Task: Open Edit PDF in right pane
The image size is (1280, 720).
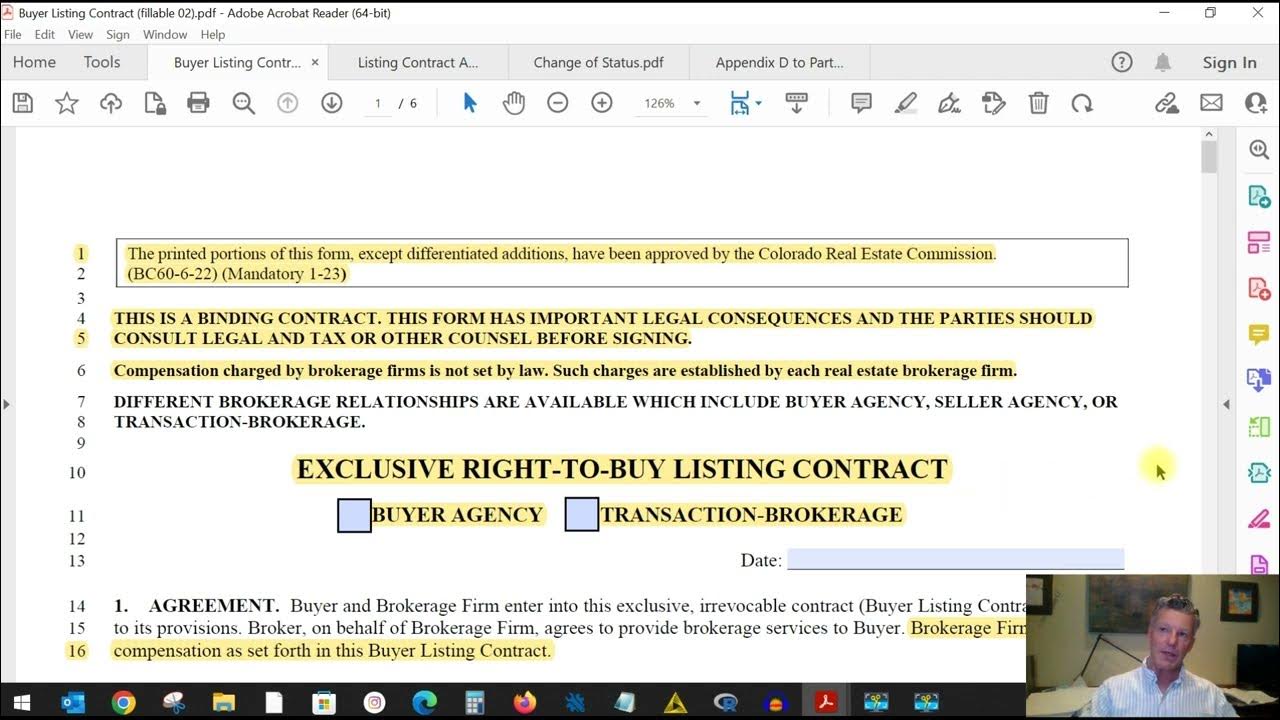Action: (x=1259, y=242)
